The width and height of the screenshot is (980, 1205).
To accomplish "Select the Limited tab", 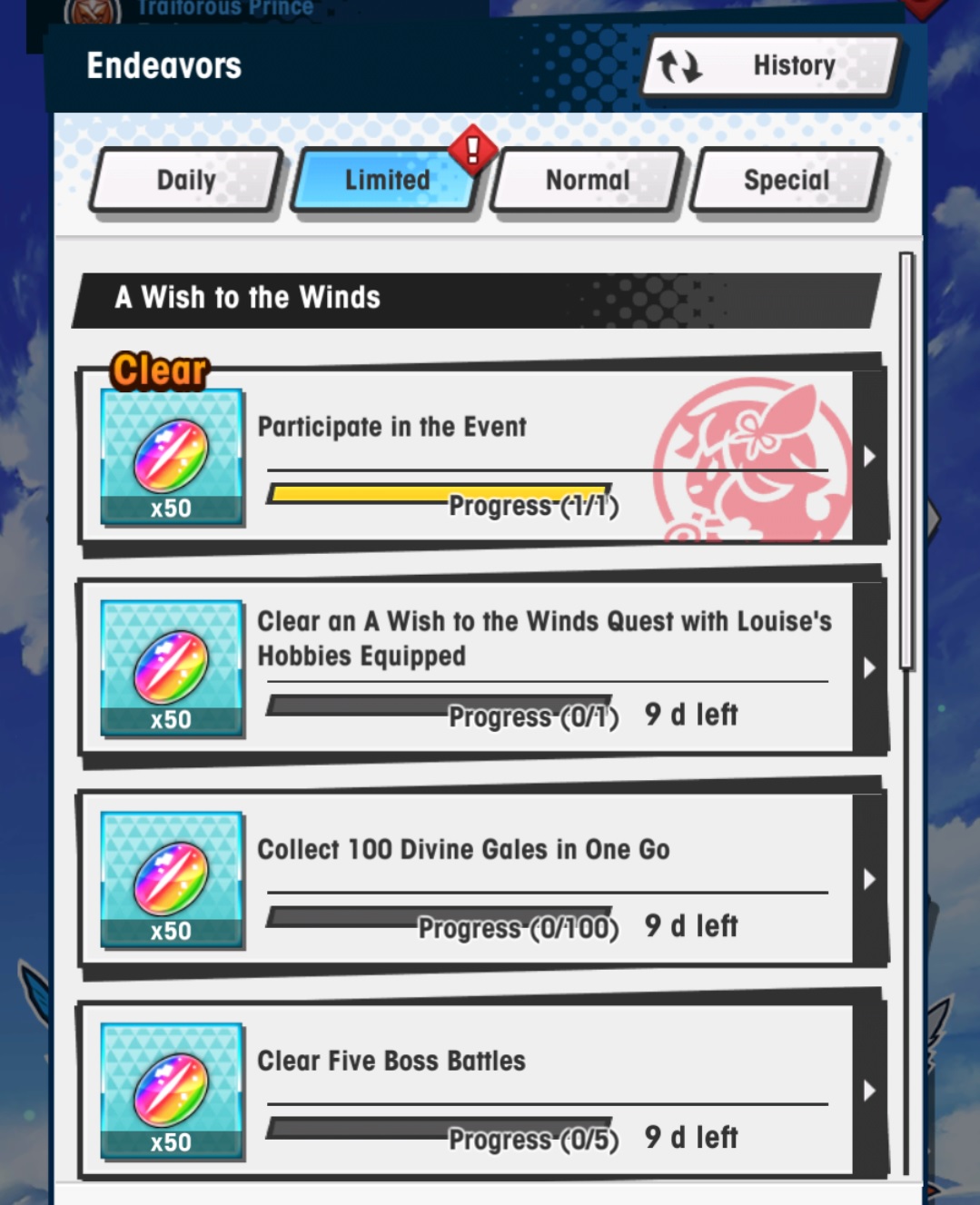I will pos(387,180).
